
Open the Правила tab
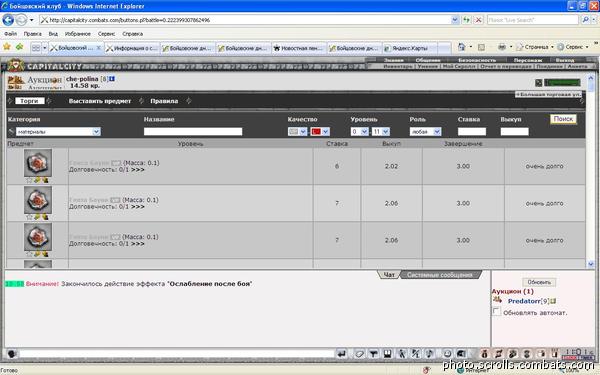tap(164, 101)
